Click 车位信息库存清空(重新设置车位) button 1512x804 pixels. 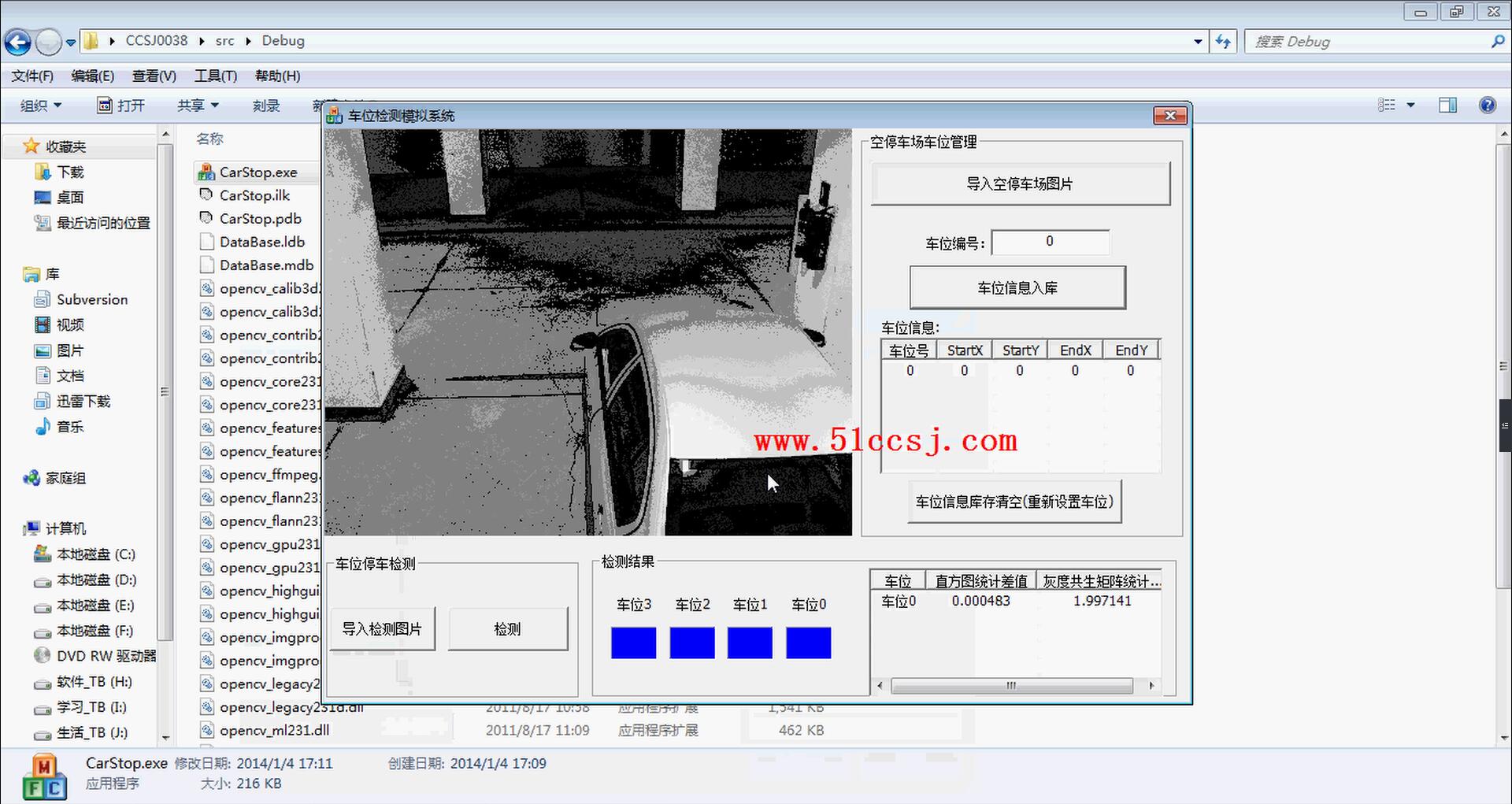pyautogui.click(x=1014, y=502)
